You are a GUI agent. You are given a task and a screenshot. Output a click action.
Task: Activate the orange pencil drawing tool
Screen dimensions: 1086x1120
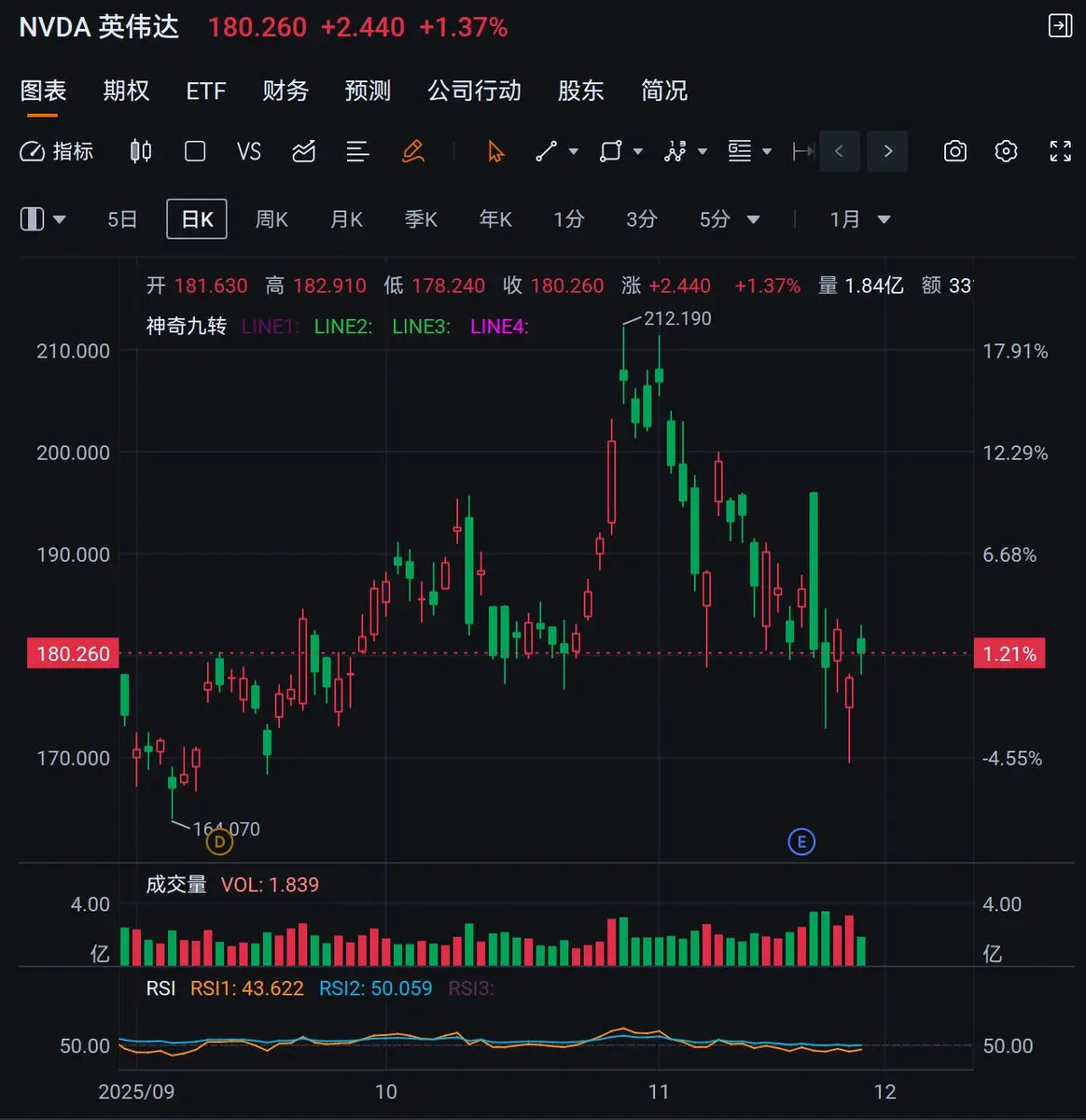click(x=413, y=151)
